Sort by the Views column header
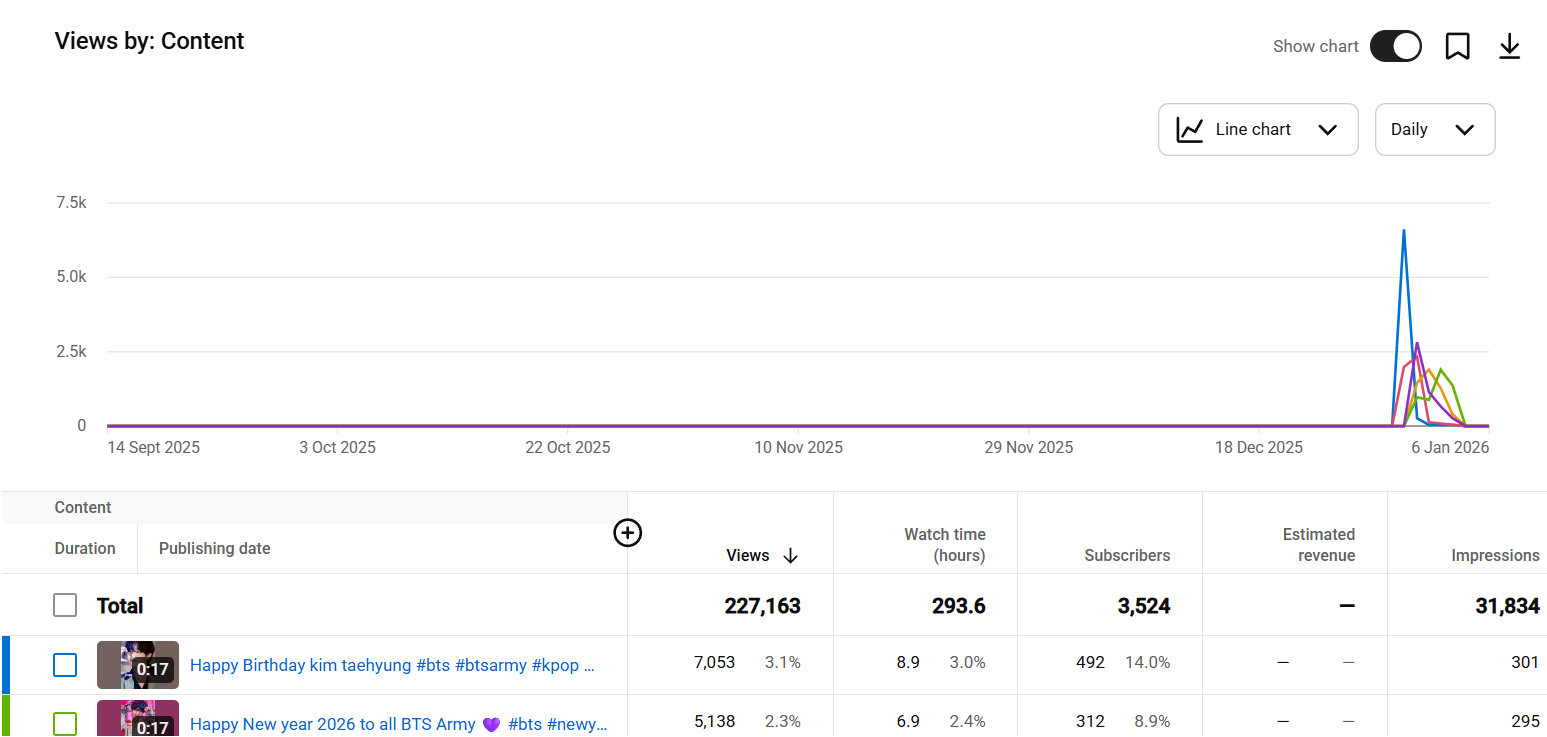This screenshot has width=1547, height=737. (x=748, y=556)
